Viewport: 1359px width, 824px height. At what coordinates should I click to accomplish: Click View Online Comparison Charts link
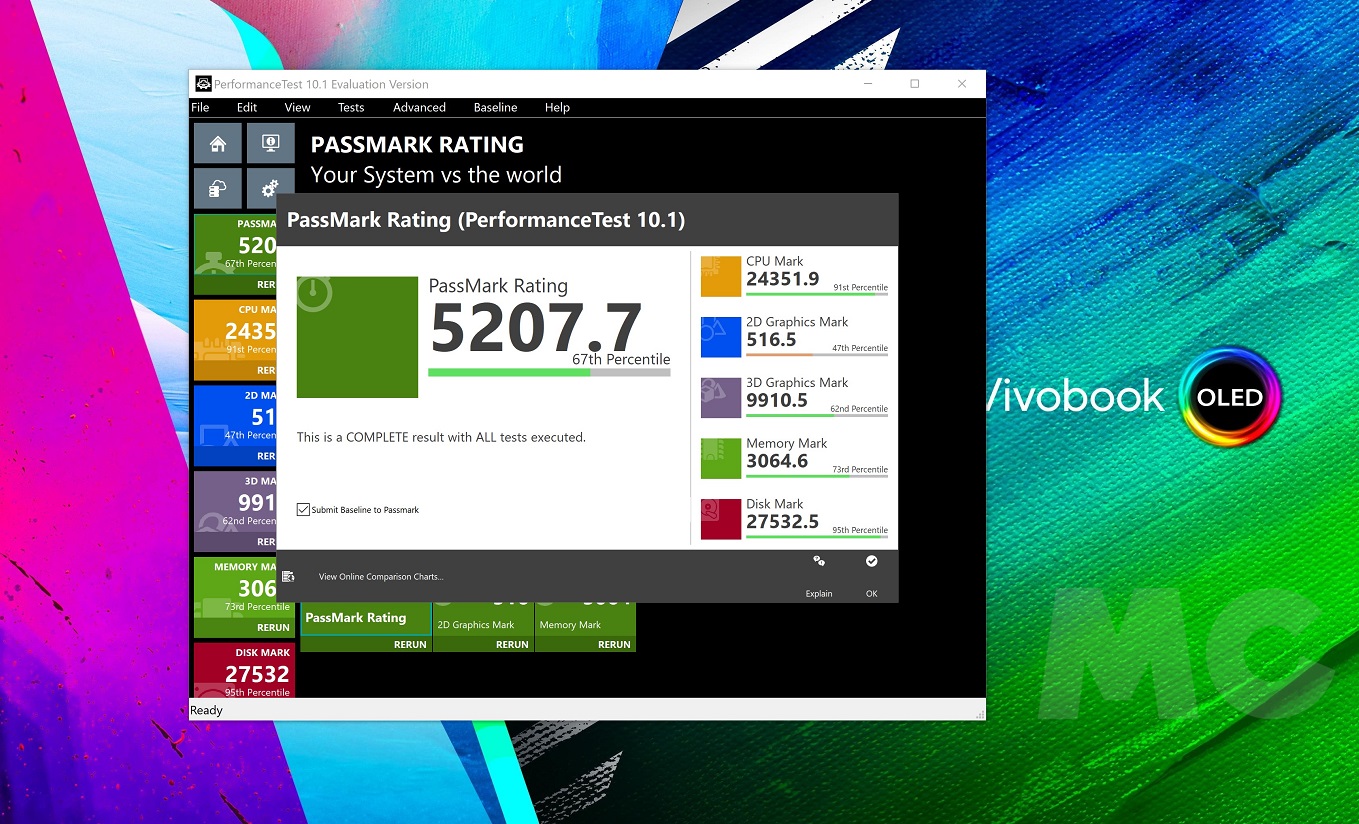click(x=380, y=577)
